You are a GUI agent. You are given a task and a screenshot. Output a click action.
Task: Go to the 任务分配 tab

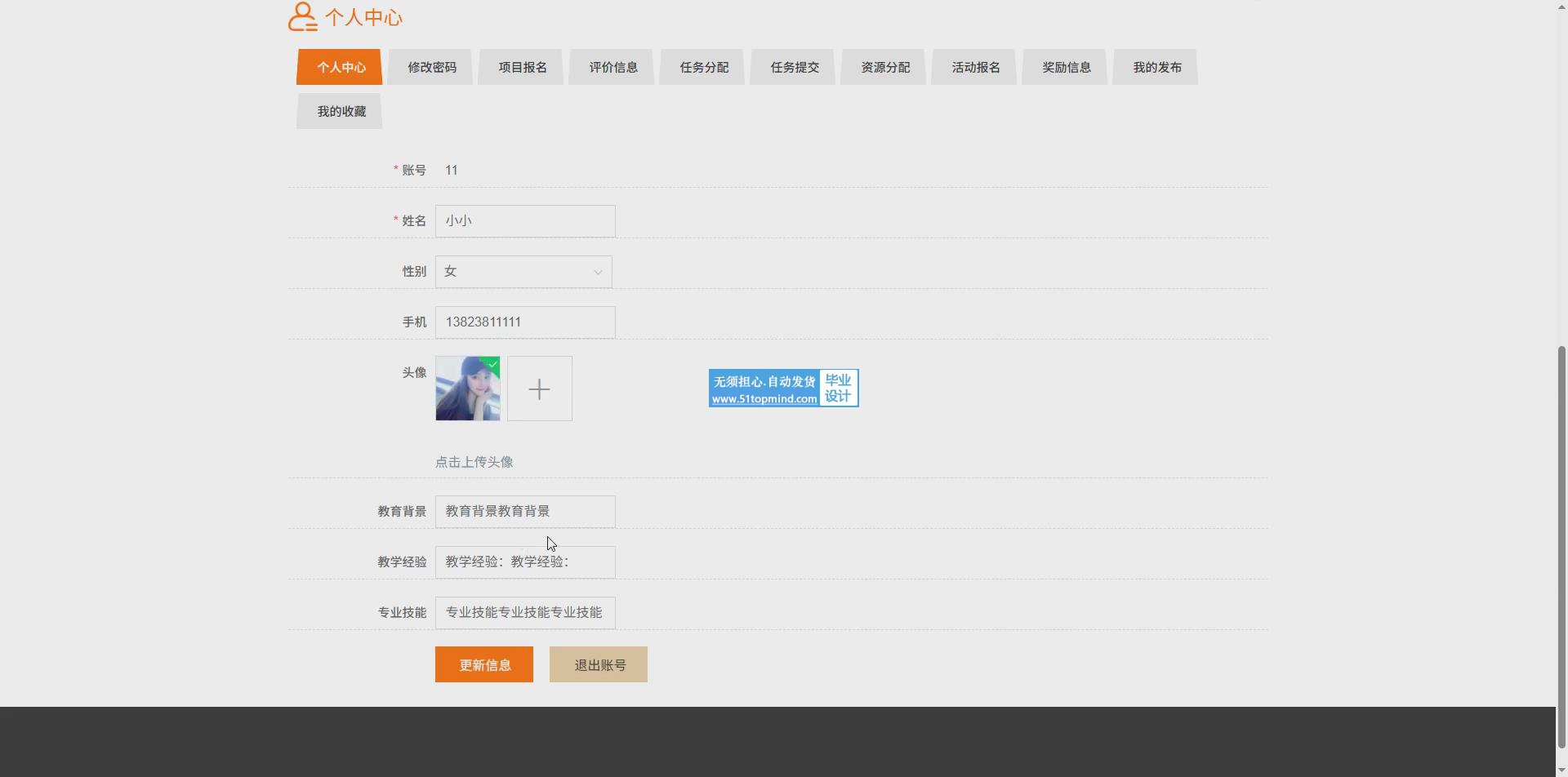point(703,68)
